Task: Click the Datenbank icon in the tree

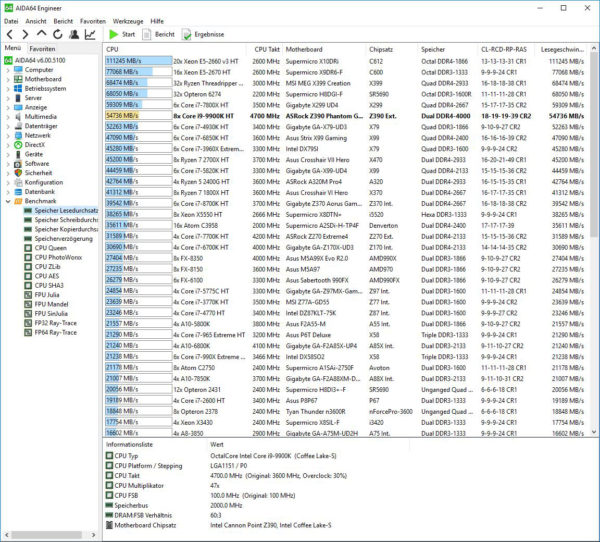Action: tap(18, 192)
